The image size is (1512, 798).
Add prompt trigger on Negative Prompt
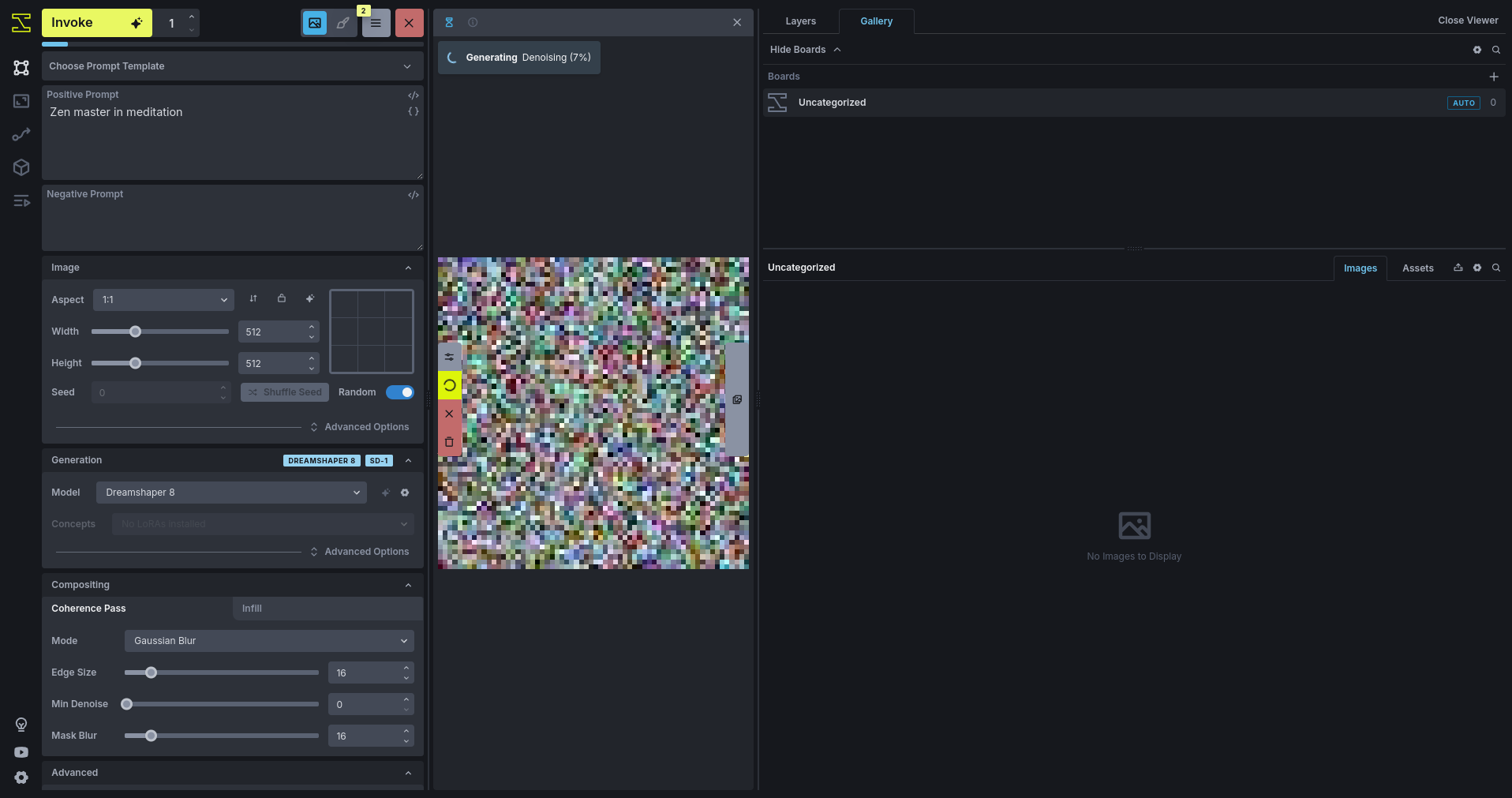point(414,195)
